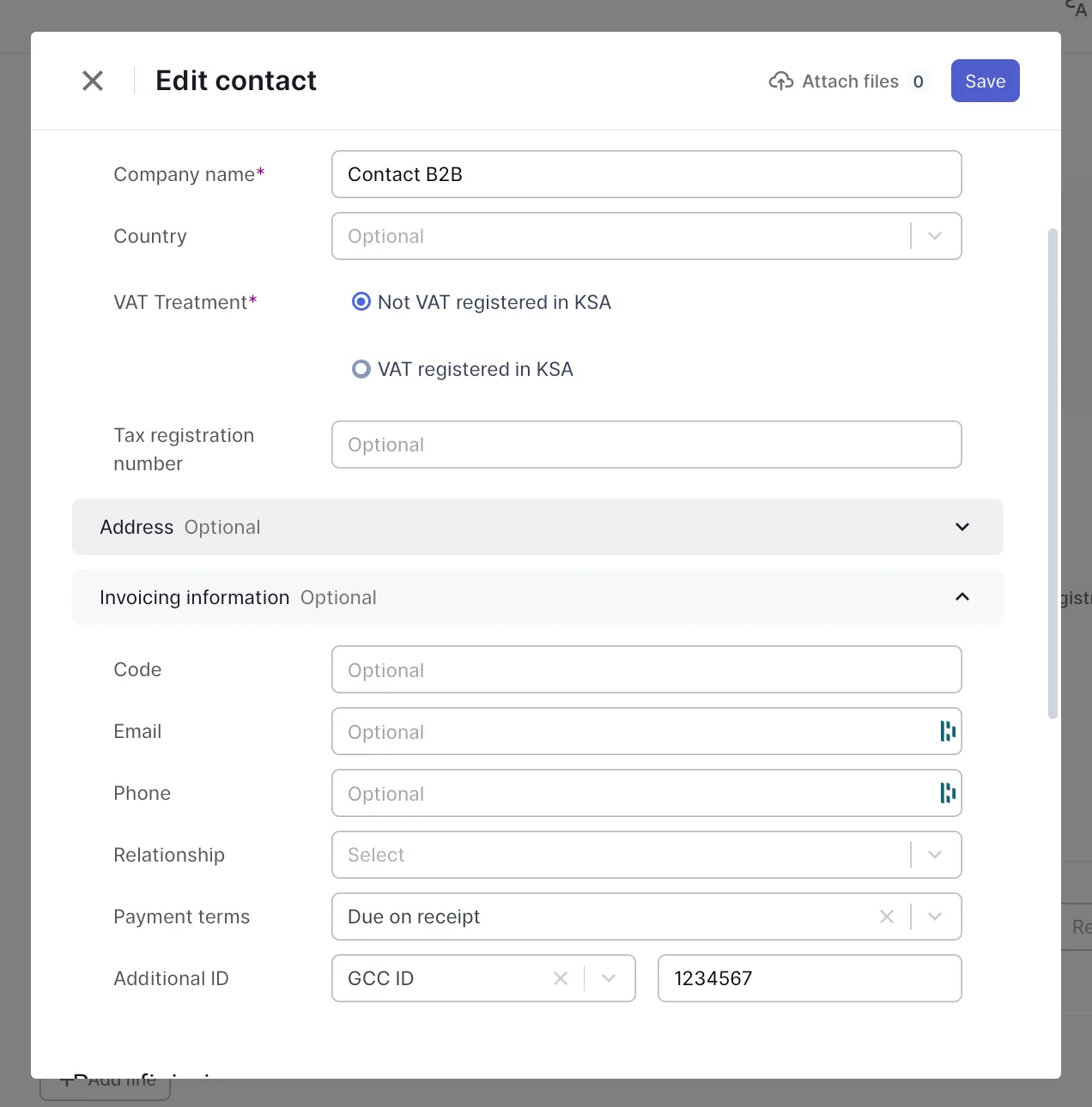
Task: Open the Additional ID type dropdown
Action: (x=609, y=978)
